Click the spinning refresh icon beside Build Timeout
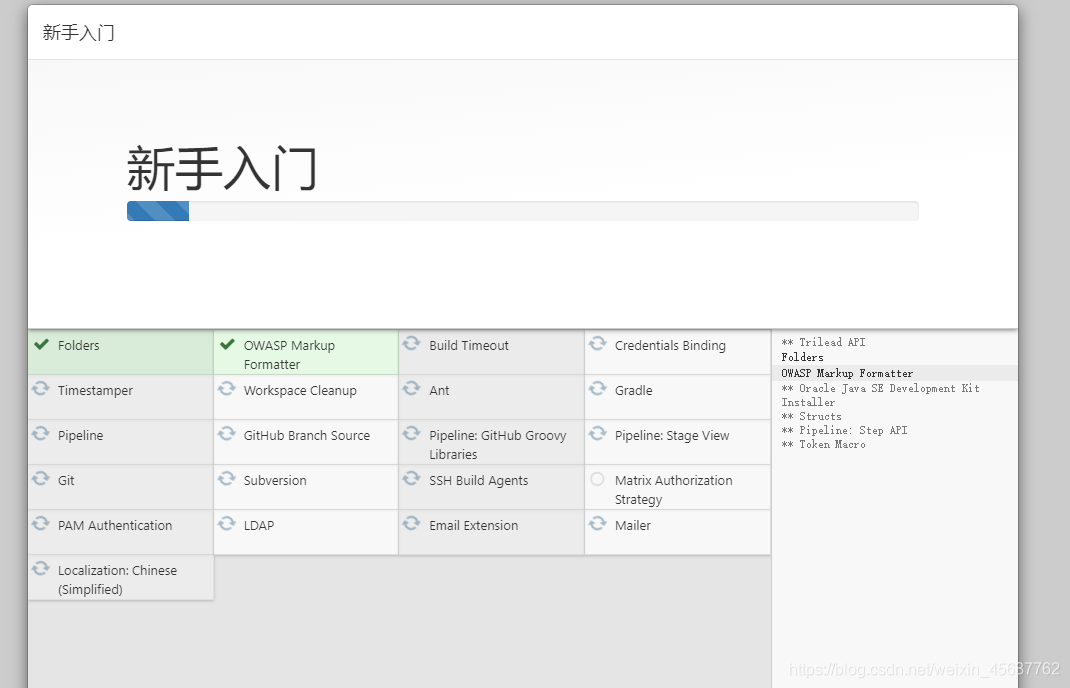The width and height of the screenshot is (1070, 688). 411,344
